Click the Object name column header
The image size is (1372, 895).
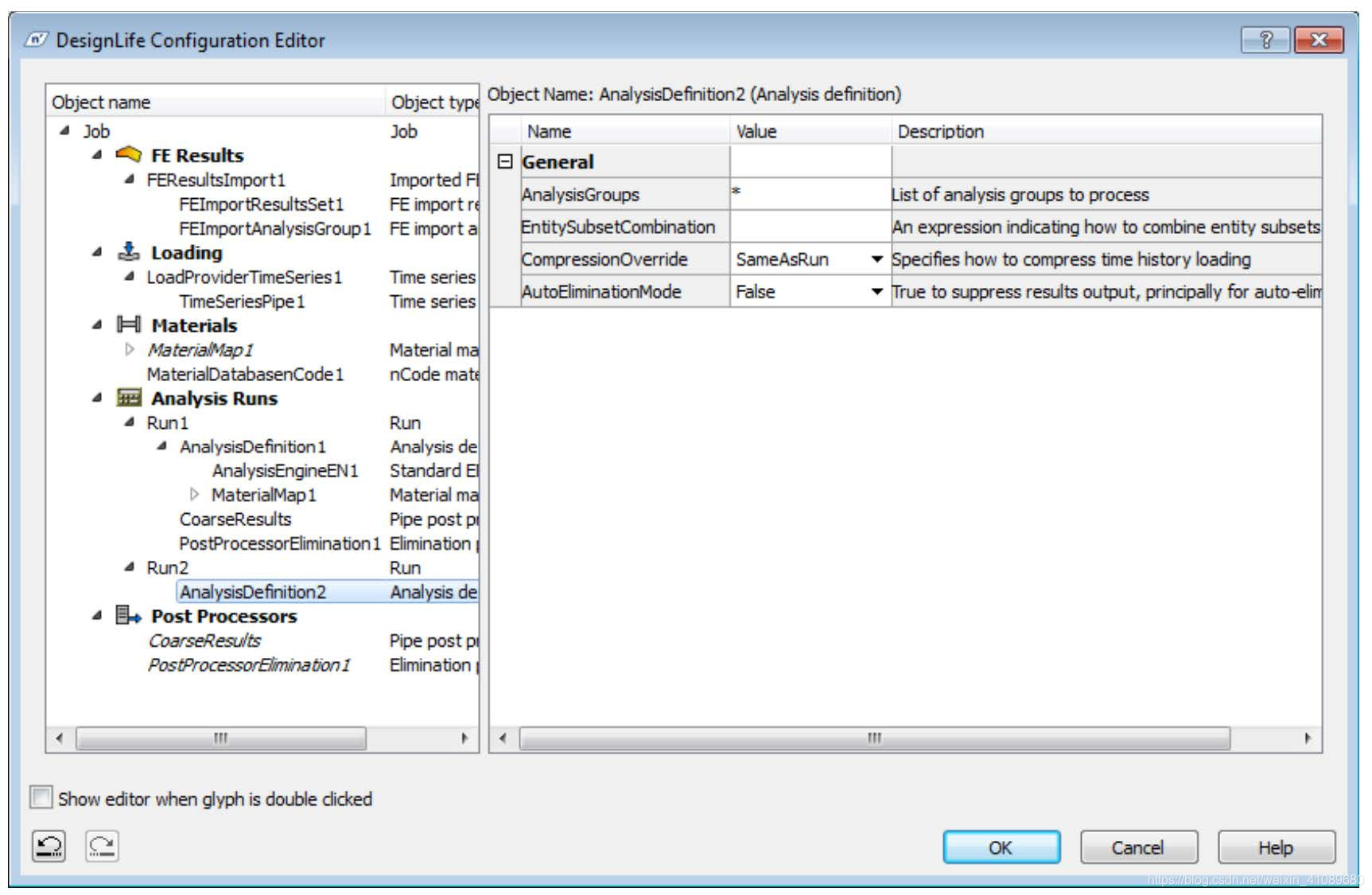click(216, 102)
